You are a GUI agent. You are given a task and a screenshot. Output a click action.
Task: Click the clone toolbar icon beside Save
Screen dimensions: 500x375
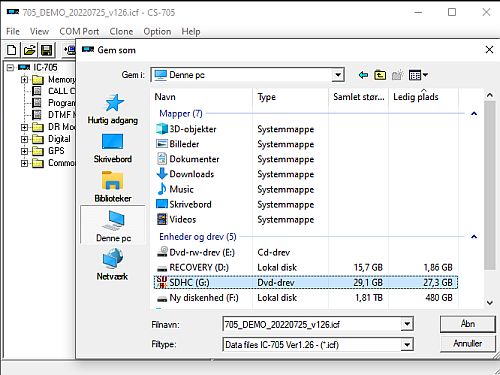pyautogui.click(x=69, y=50)
